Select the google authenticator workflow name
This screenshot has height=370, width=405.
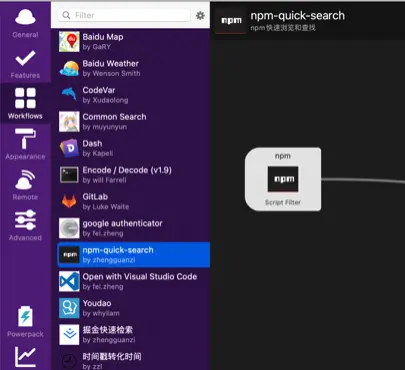122,224
